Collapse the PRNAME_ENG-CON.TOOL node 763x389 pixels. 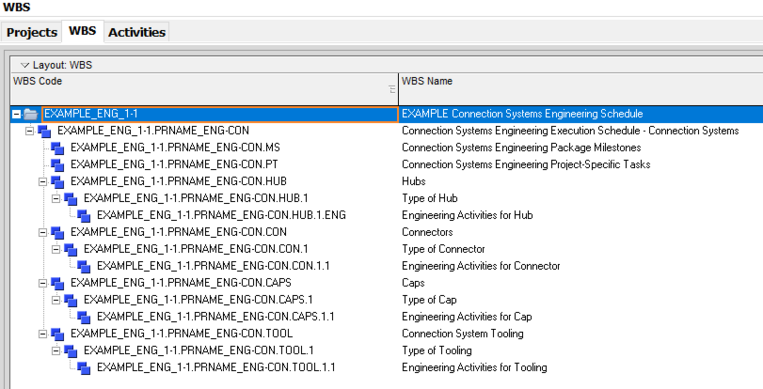click(x=43, y=334)
